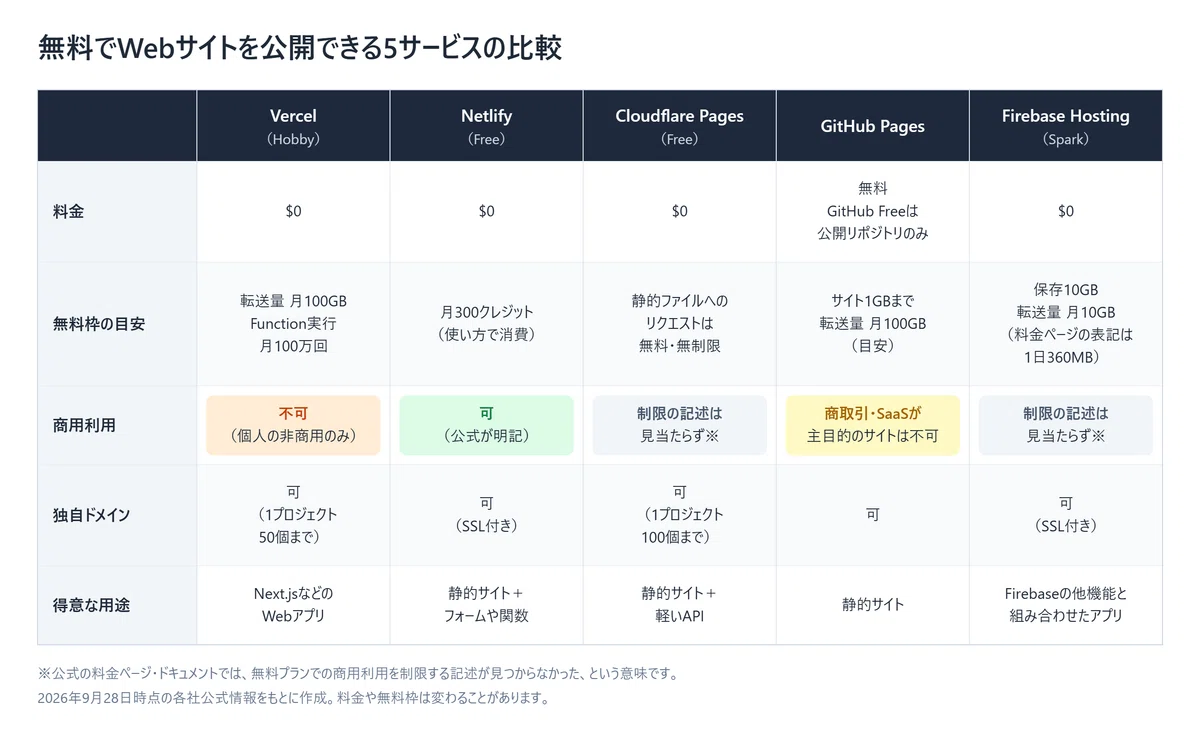Click Firebase's 制限の記述は見当たらず badge

pyautogui.click(x=1066, y=425)
